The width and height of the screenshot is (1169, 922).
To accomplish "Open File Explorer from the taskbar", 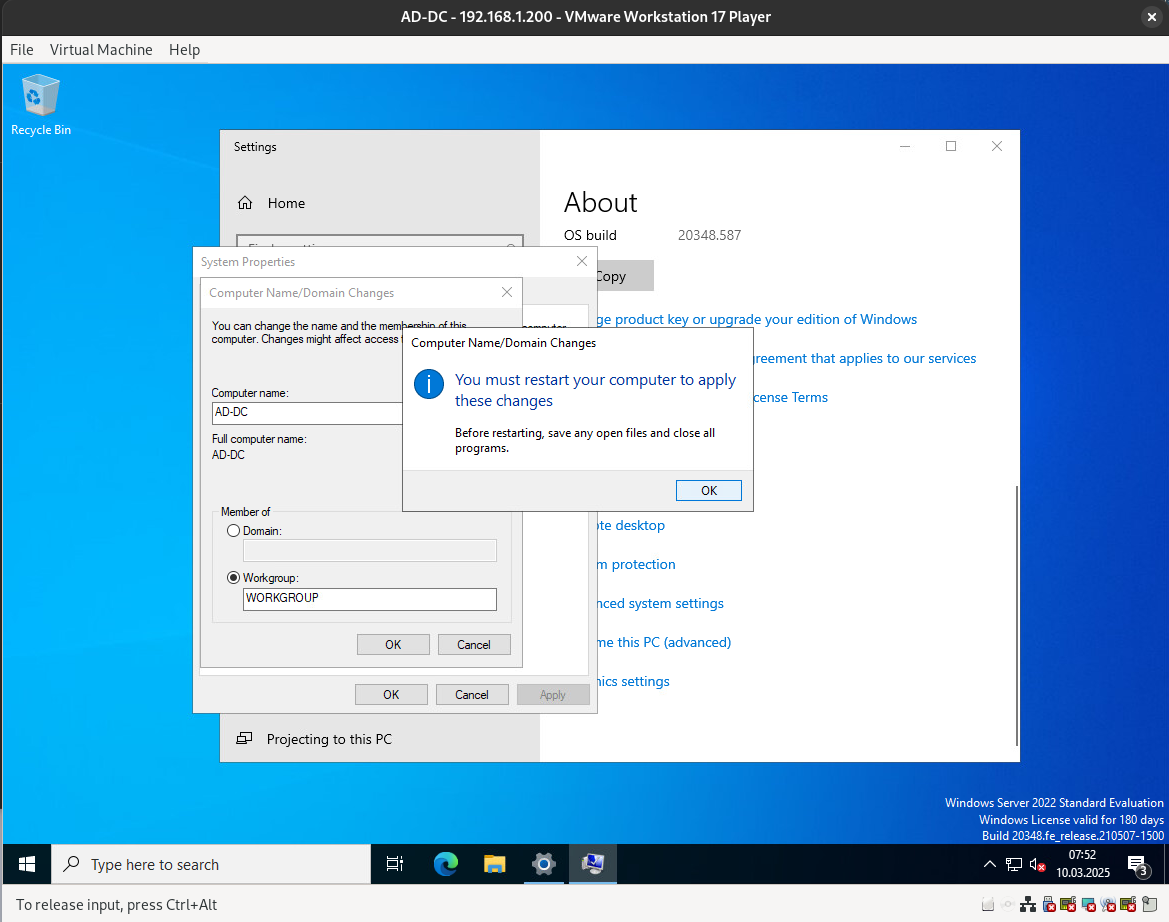I will pyautogui.click(x=494, y=864).
